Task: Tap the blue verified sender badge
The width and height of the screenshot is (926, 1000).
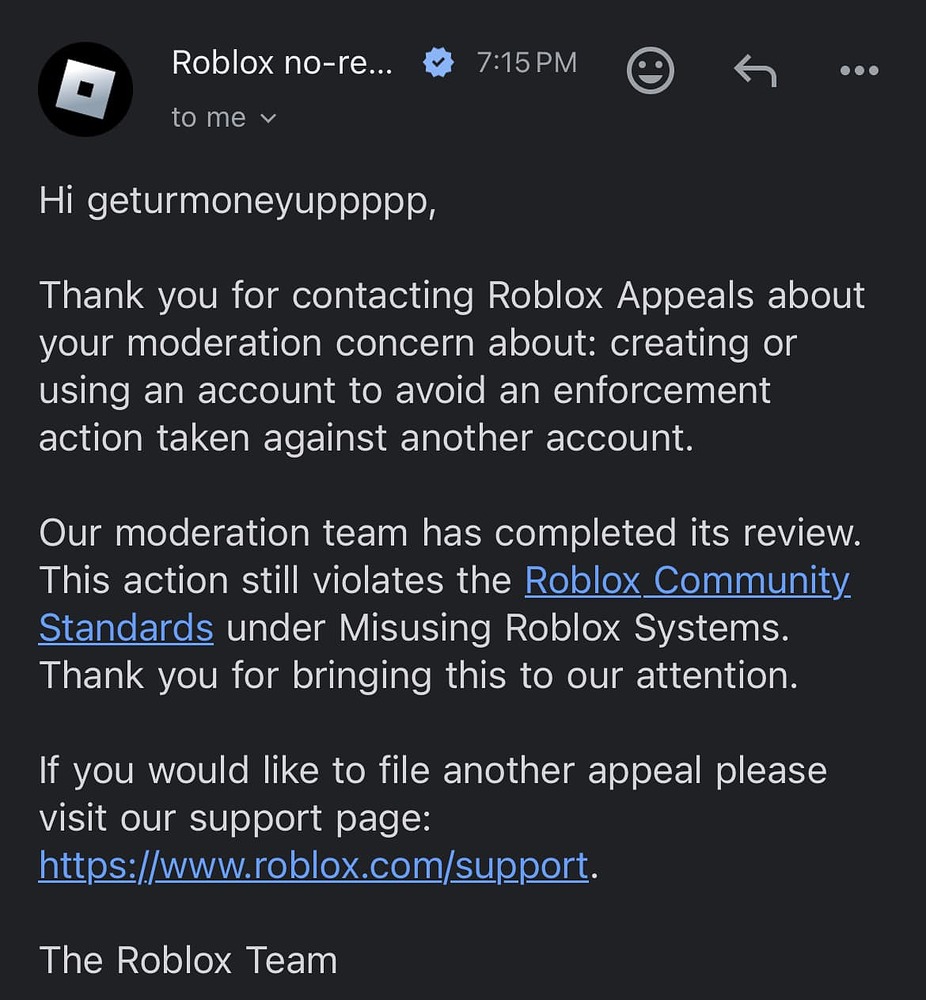Action: [x=437, y=63]
